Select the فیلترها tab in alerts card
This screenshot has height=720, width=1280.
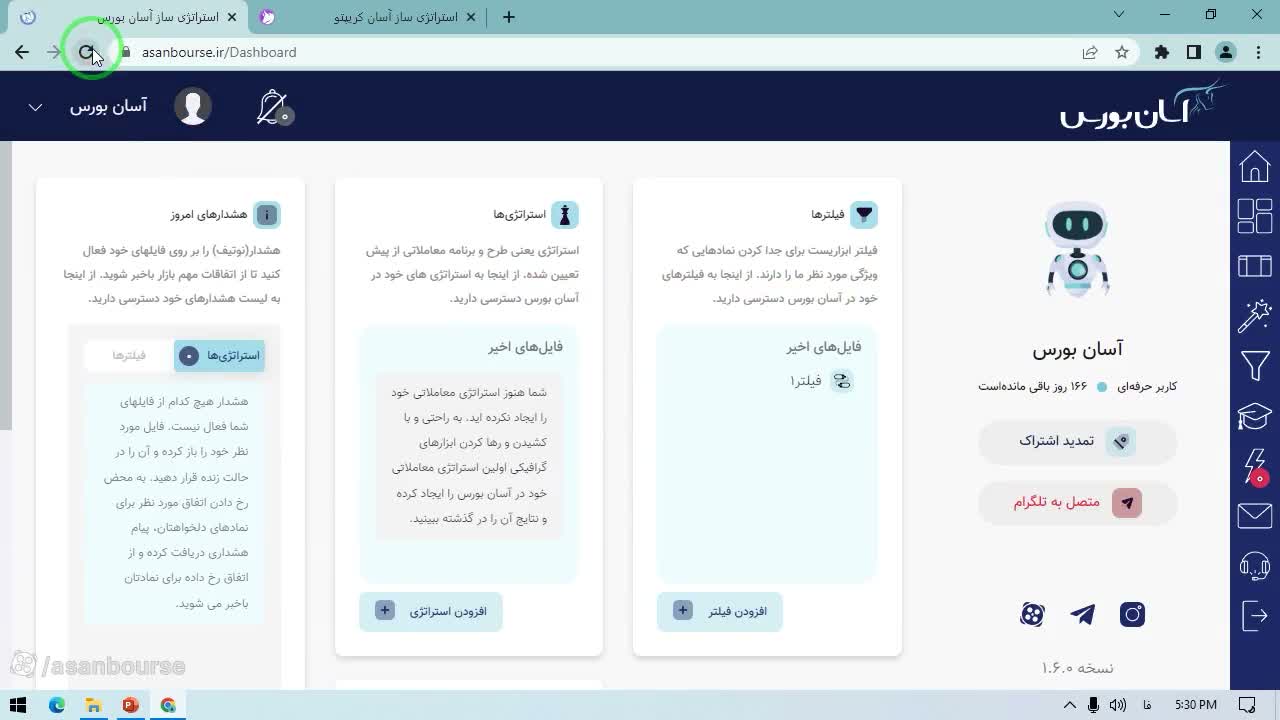click(x=129, y=355)
